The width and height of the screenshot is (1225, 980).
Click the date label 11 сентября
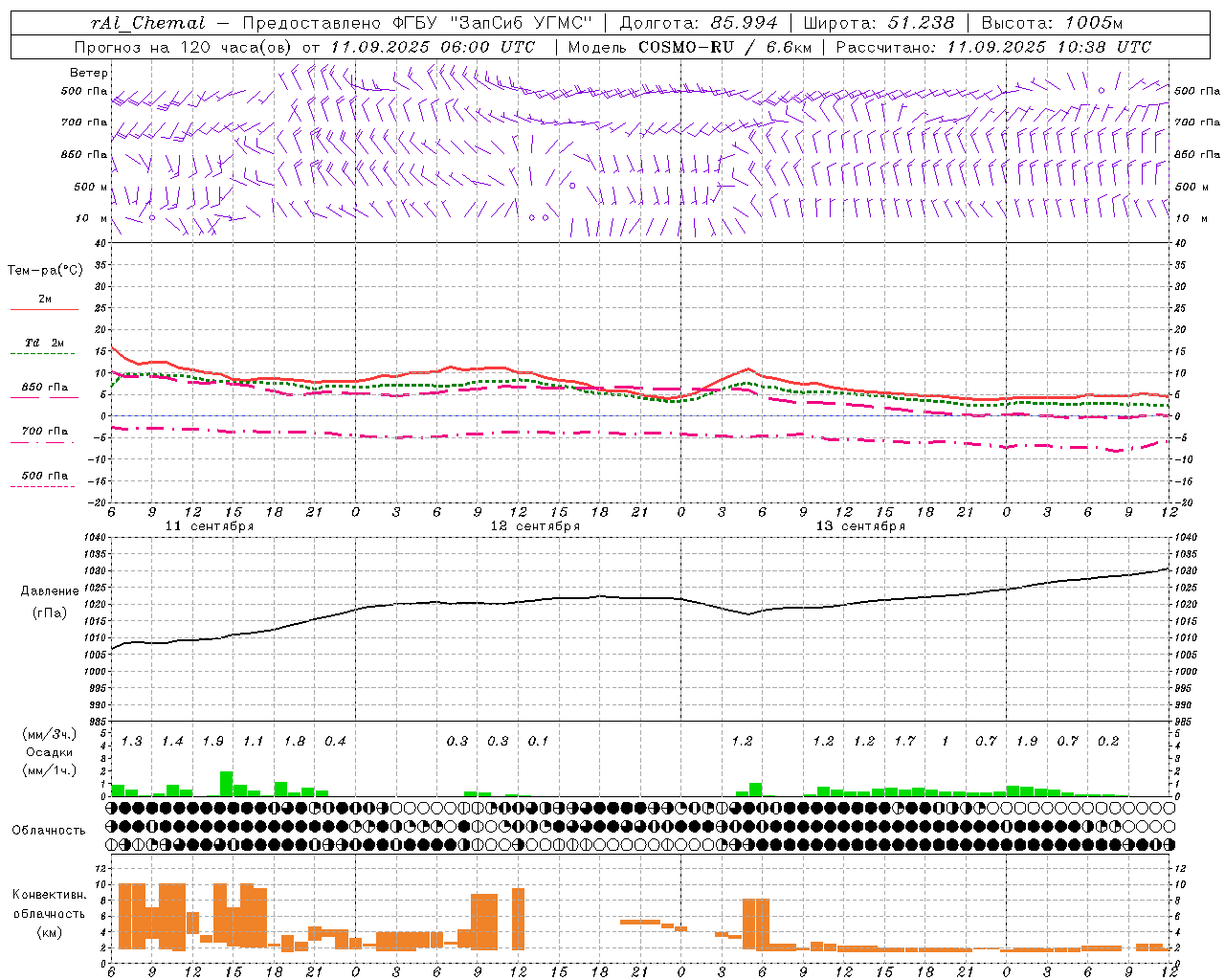tap(210, 526)
